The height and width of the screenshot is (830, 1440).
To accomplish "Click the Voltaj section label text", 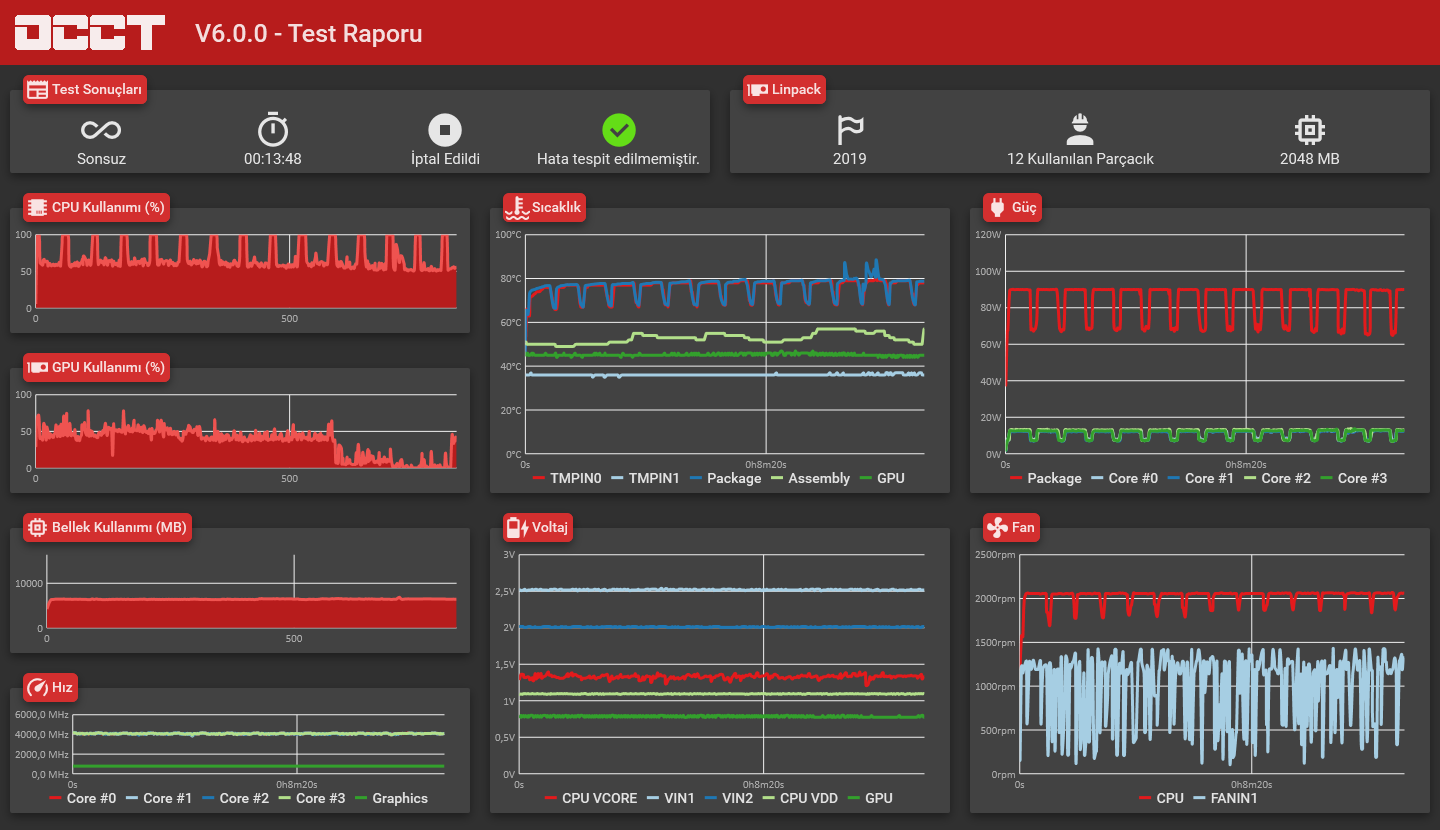I will [550, 528].
